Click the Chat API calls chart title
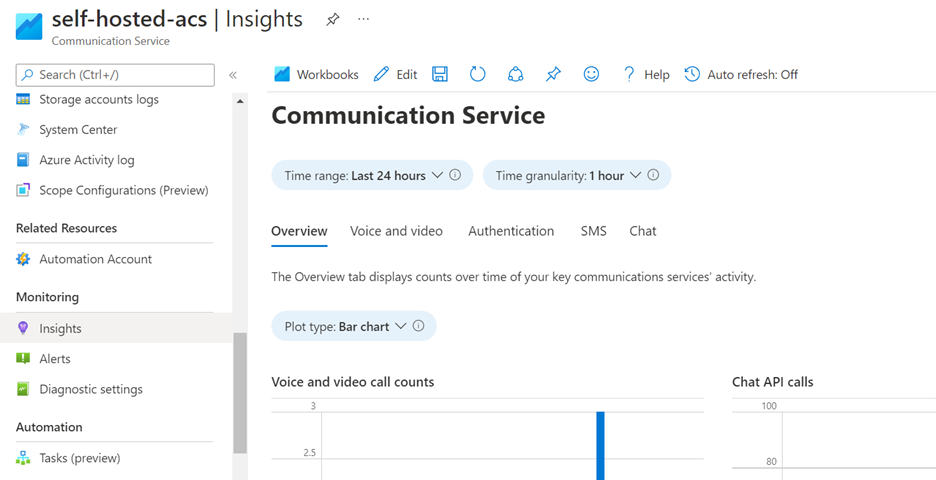This screenshot has height=480, width=936. (x=772, y=382)
